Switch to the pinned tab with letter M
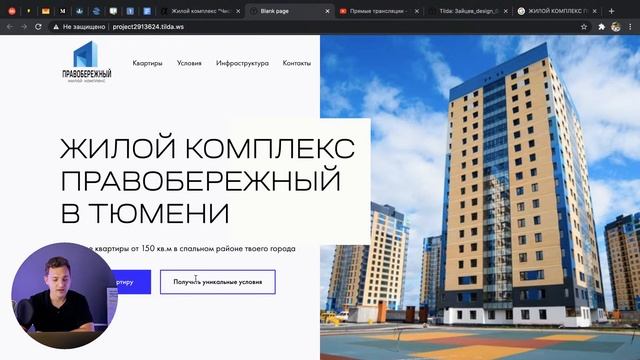The height and width of the screenshot is (360, 640). (62, 11)
